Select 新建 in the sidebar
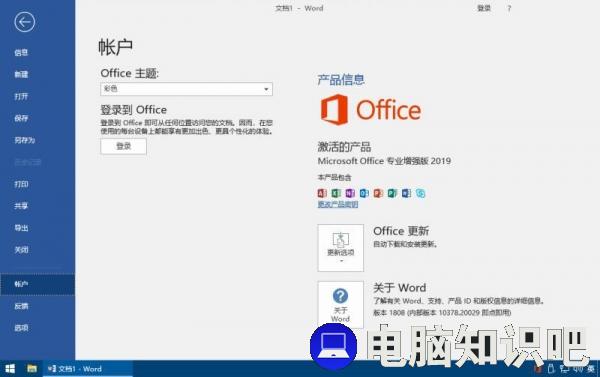This screenshot has height=377, width=600. [x=21, y=74]
